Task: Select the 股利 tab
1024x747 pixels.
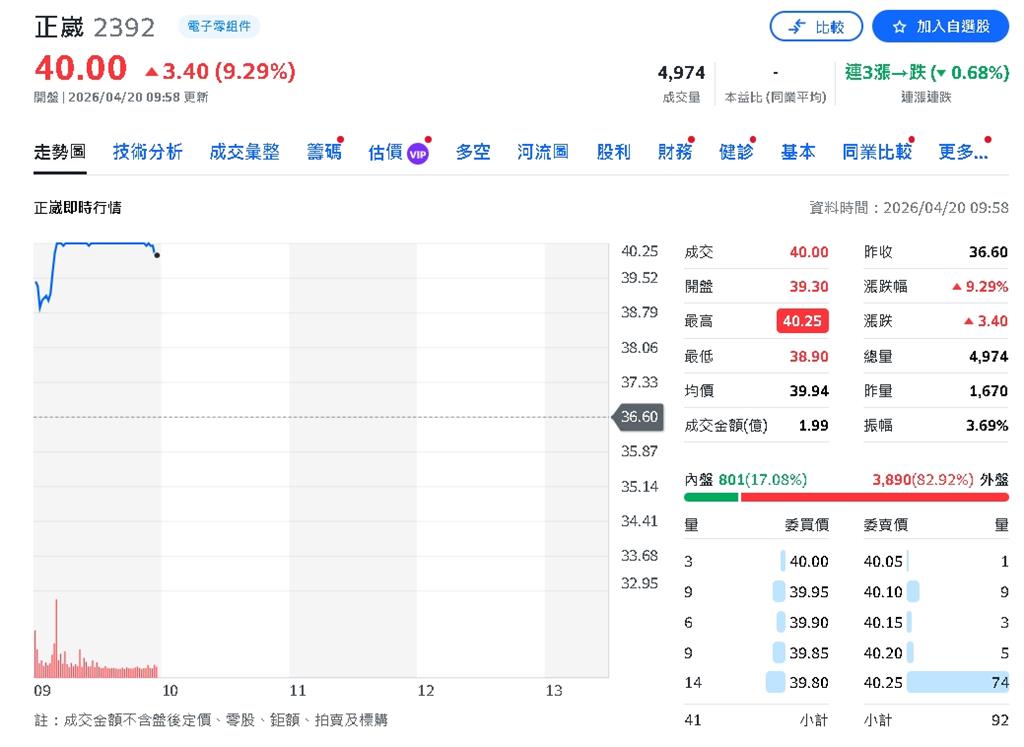Action: [613, 152]
